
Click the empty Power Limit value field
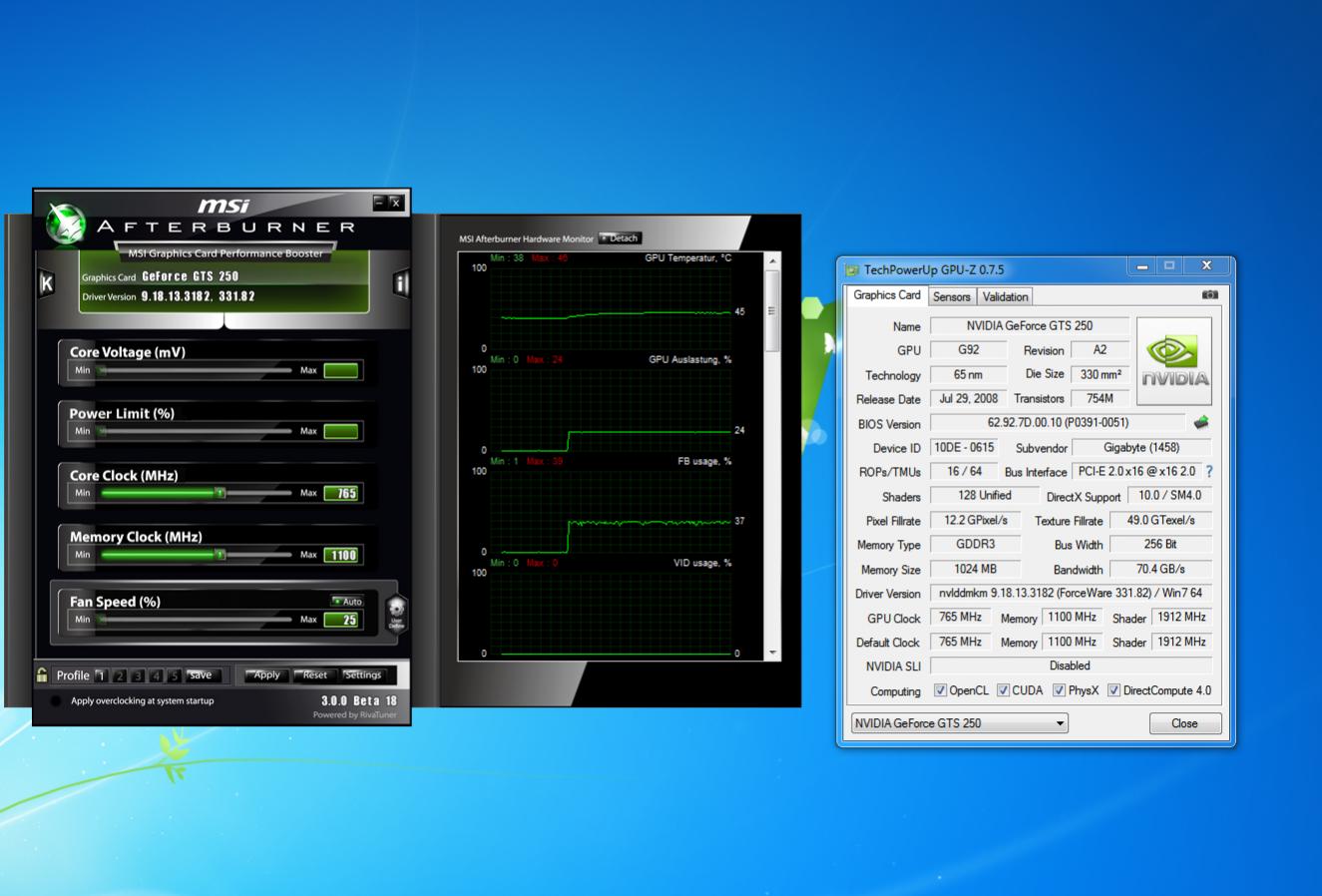coord(341,431)
